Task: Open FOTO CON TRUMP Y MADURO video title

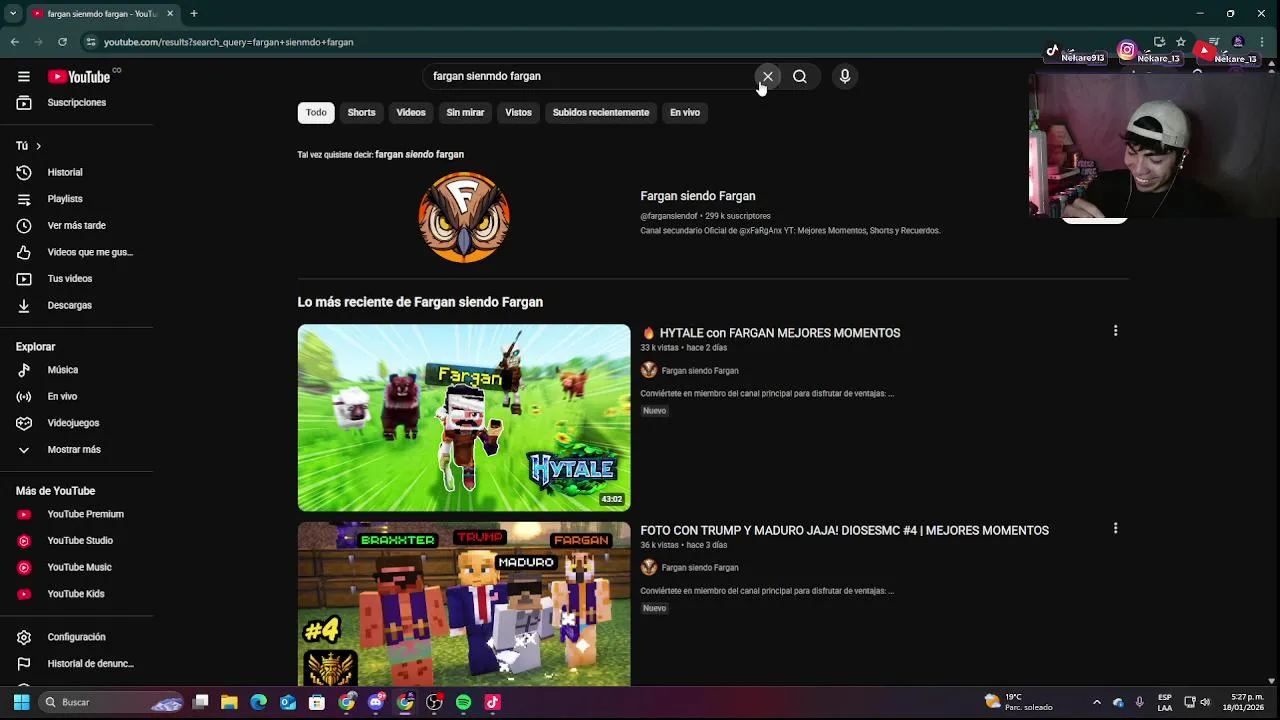Action: tap(844, 530)
